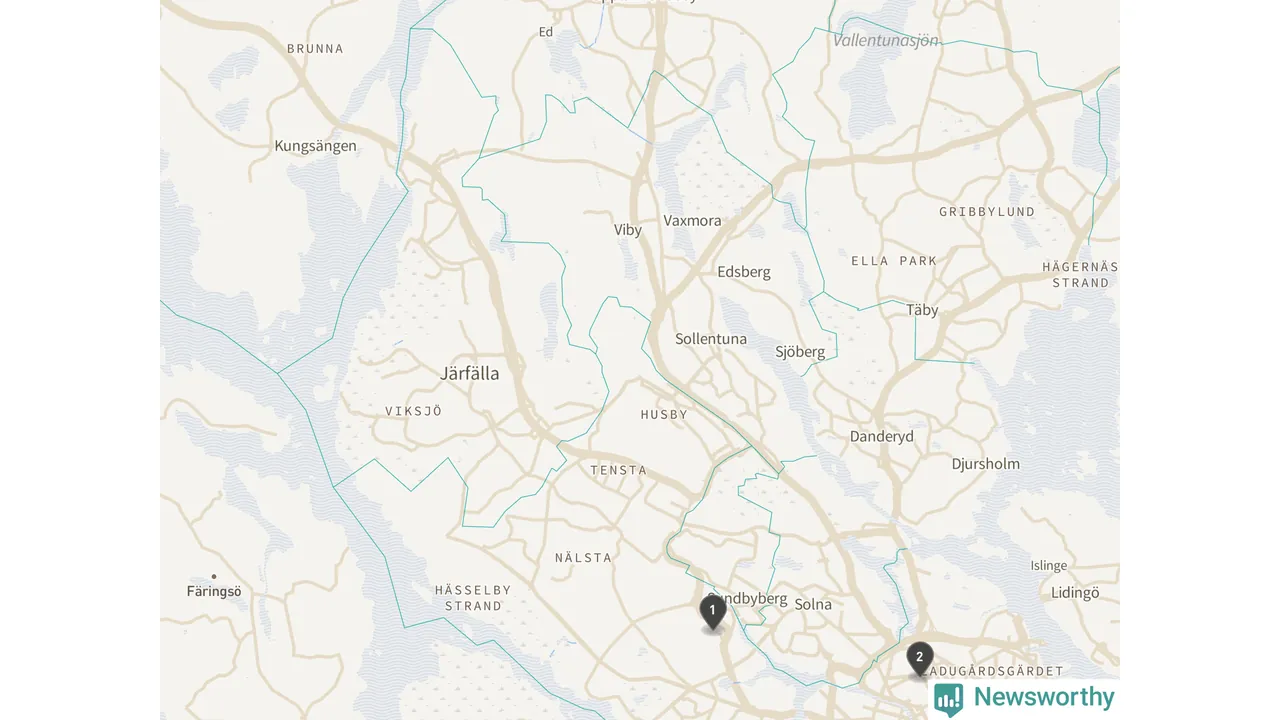Select the Edsberg place label
This screenshot has height=720, width=1280.
pos(744,272)
